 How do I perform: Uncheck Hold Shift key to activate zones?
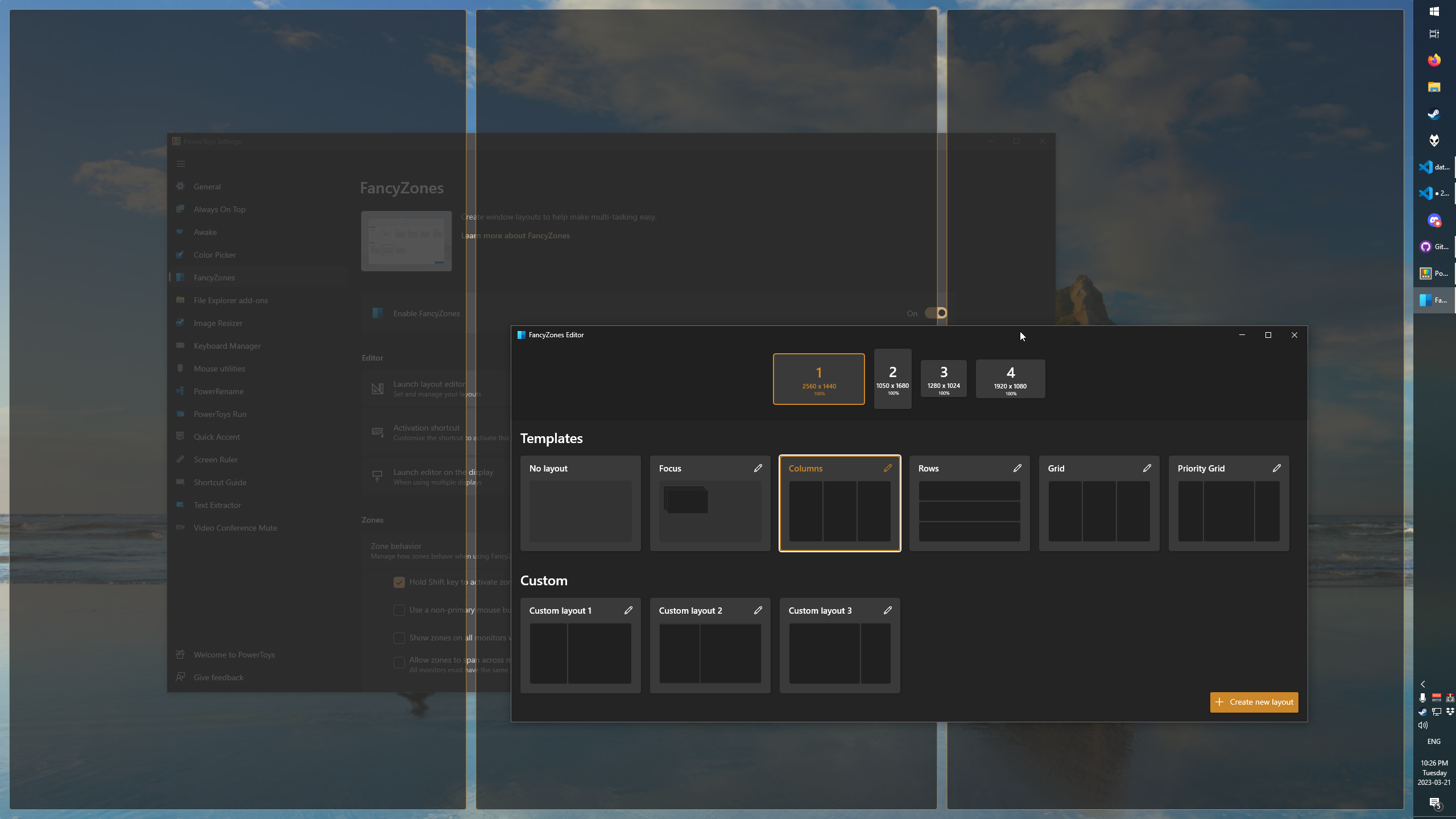tap(399, 582)
